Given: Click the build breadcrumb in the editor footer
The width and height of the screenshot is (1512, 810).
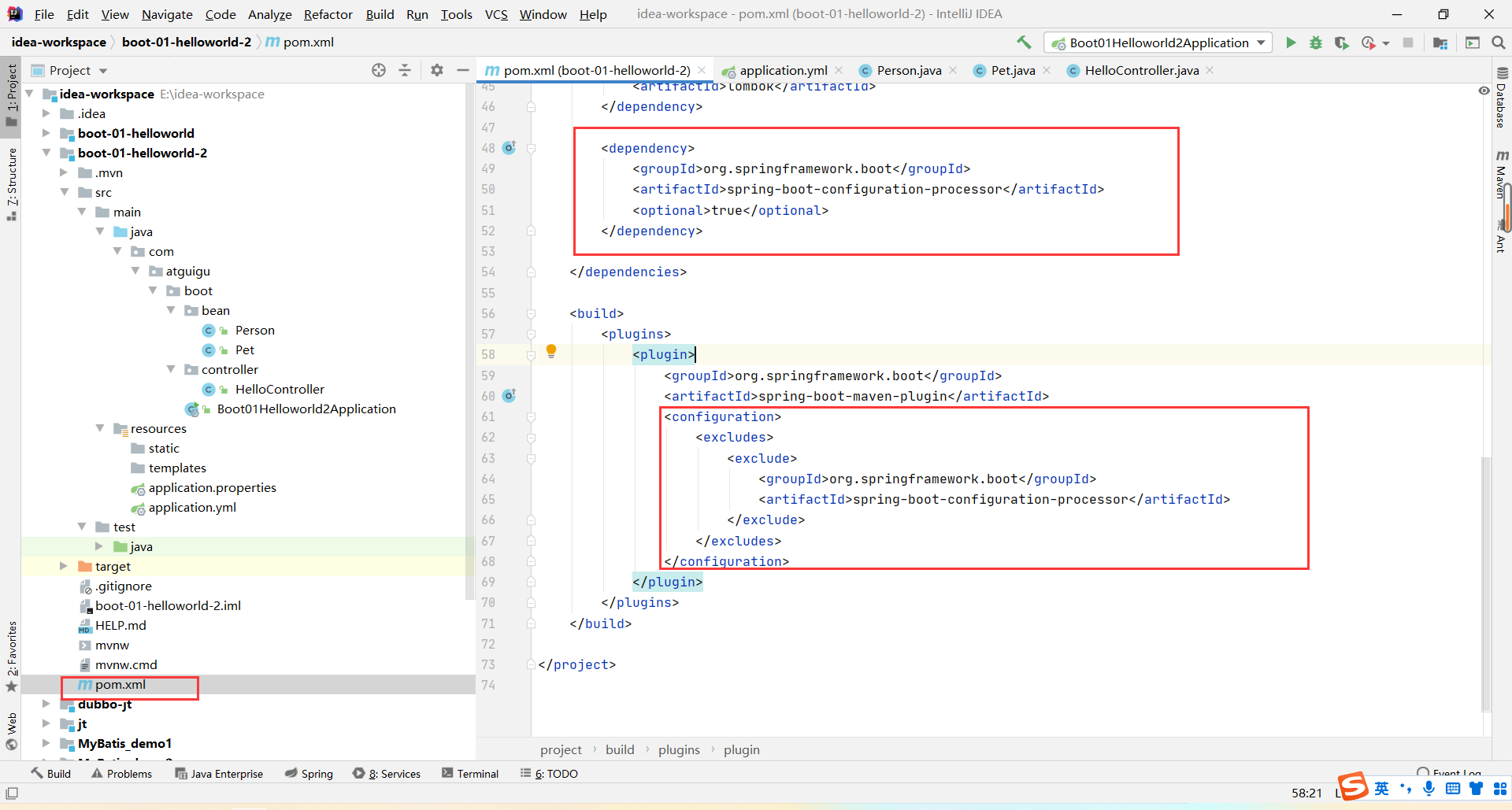Looking at the screenshot, I should point(620,749).
